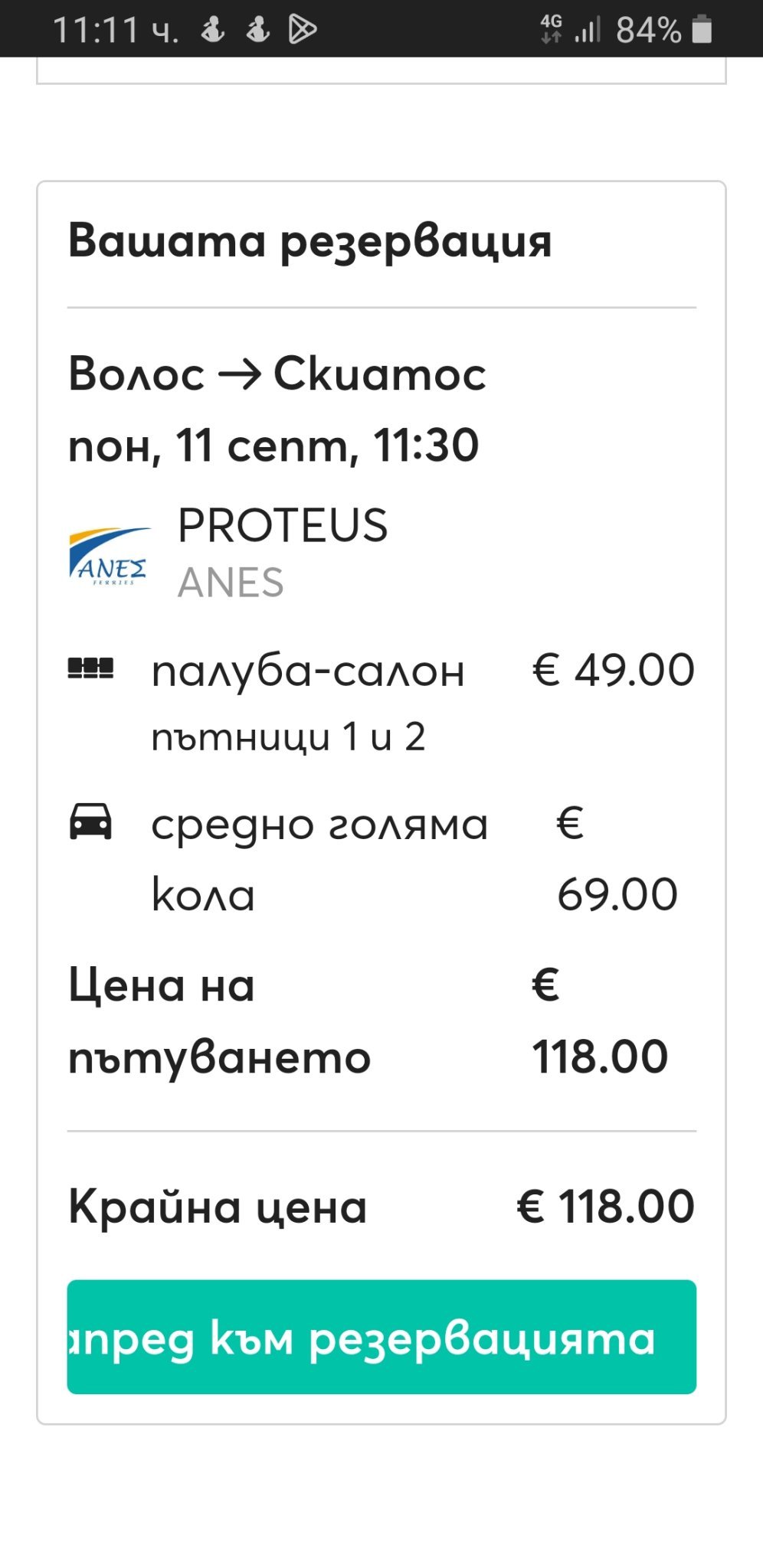This screenshot has height=1568, width=763.
Task: Tap the first notification icon in status bar
Action: tap(212, 29)
